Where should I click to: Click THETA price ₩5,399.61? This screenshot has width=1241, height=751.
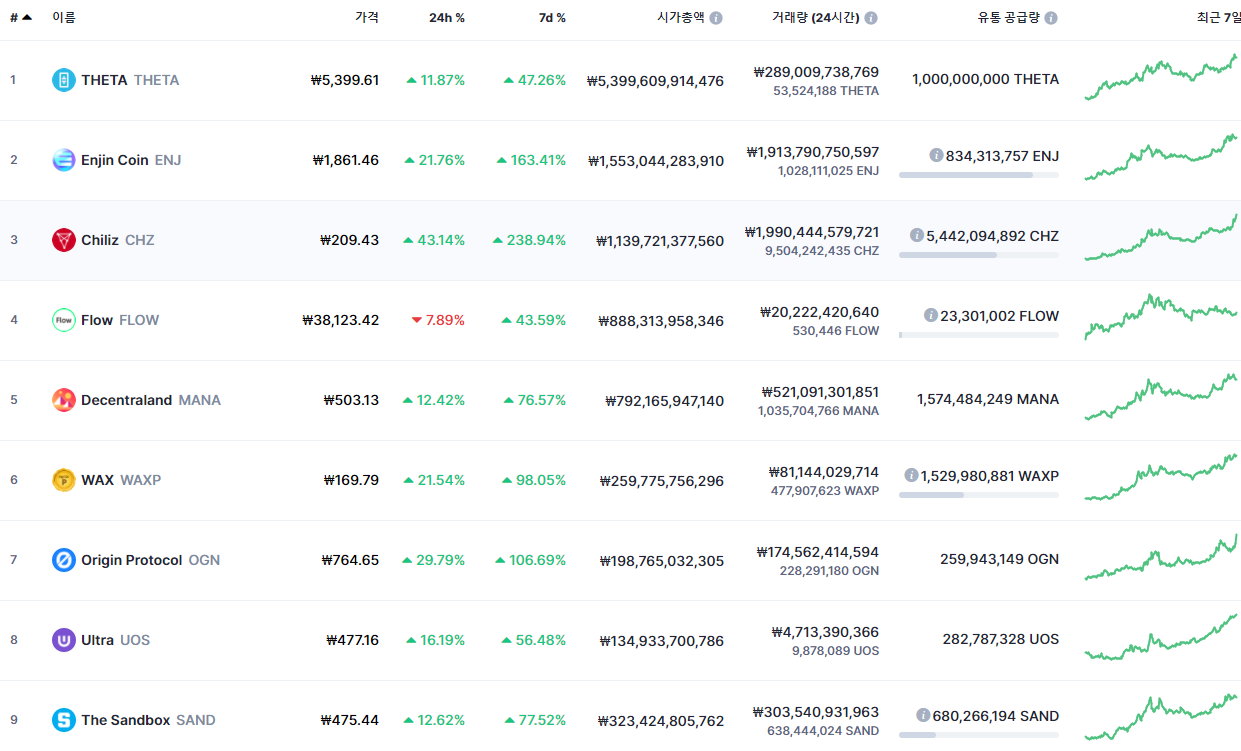click(x=345, y=80)
